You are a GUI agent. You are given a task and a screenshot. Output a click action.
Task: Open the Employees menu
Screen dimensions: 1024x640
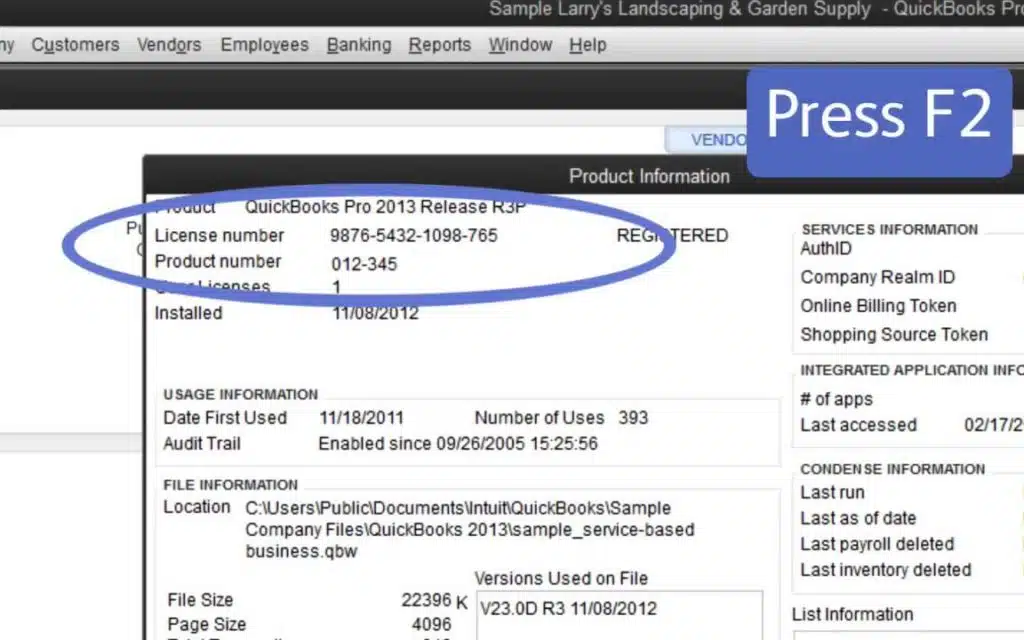point(264,44)
